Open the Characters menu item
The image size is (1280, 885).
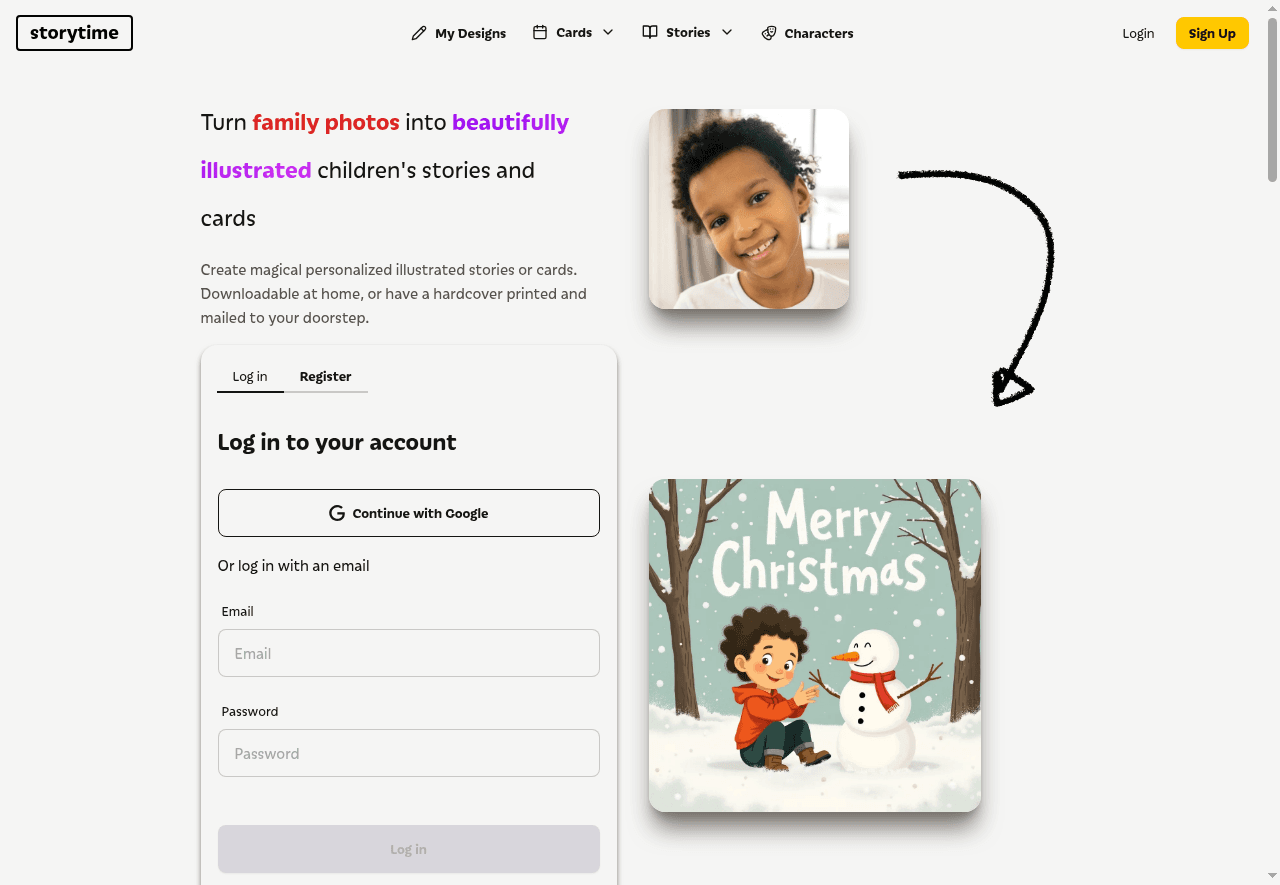807,33
